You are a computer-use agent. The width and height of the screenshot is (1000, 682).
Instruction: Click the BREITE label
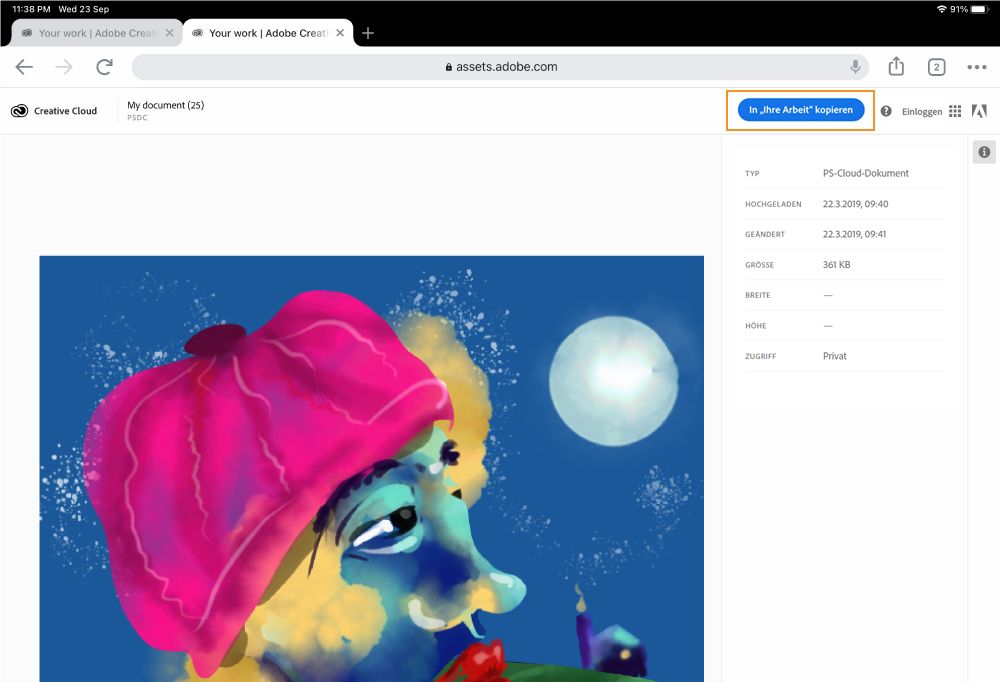pyautogui.click(x=758, y=295)
